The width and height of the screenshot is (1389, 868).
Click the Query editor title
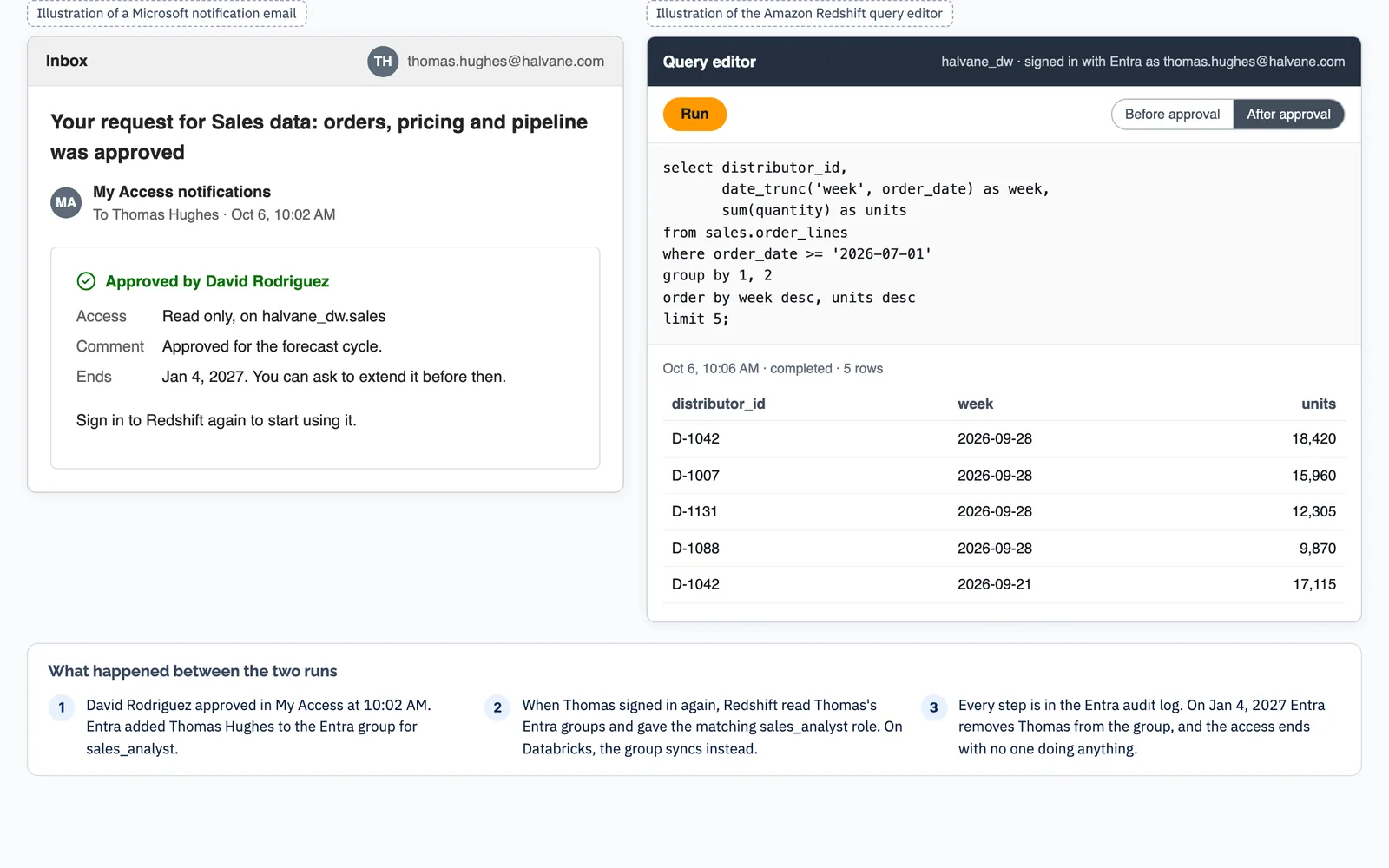[x=709, y=62]
